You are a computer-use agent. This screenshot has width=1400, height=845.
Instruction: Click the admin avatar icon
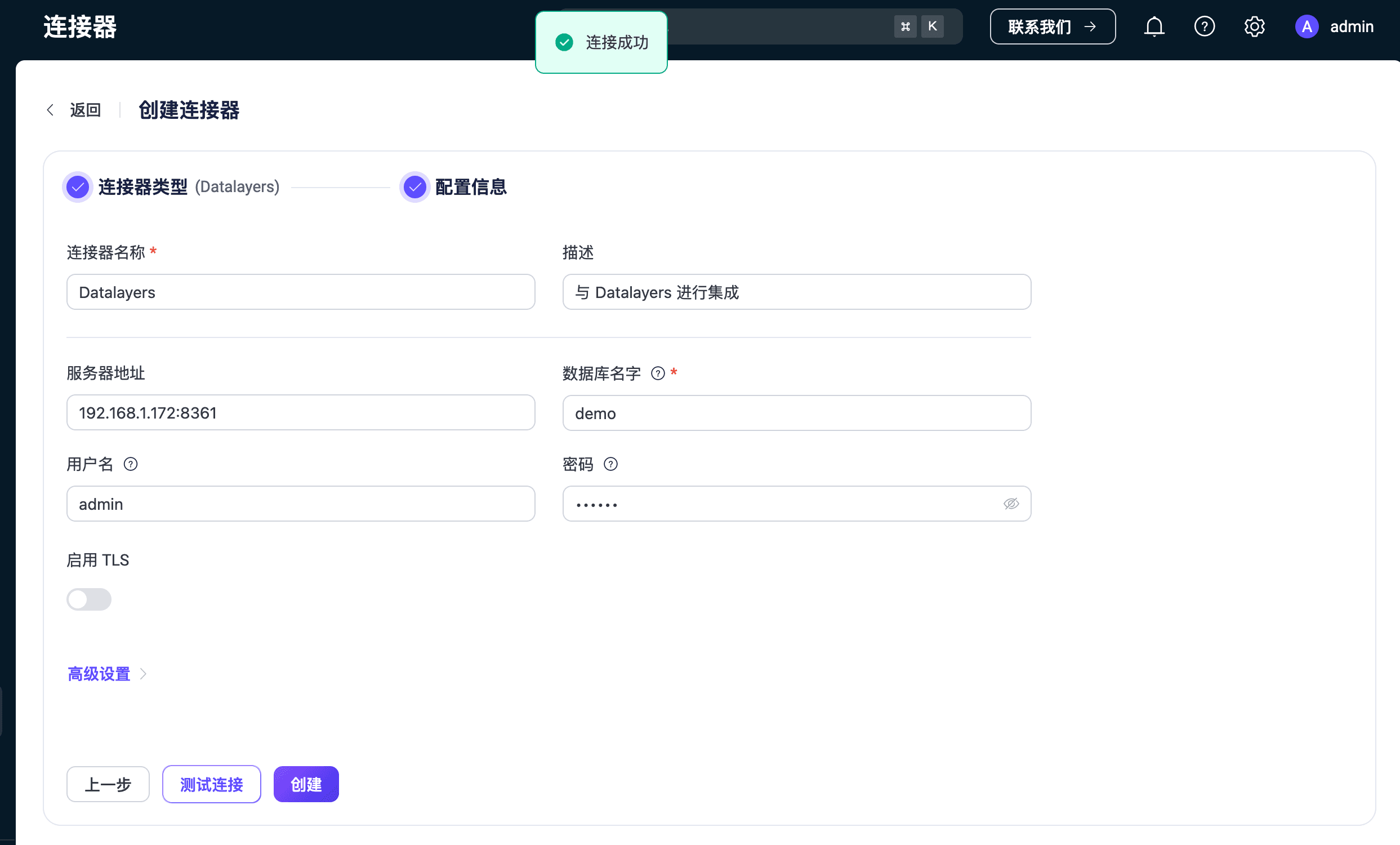[1307, 26]
